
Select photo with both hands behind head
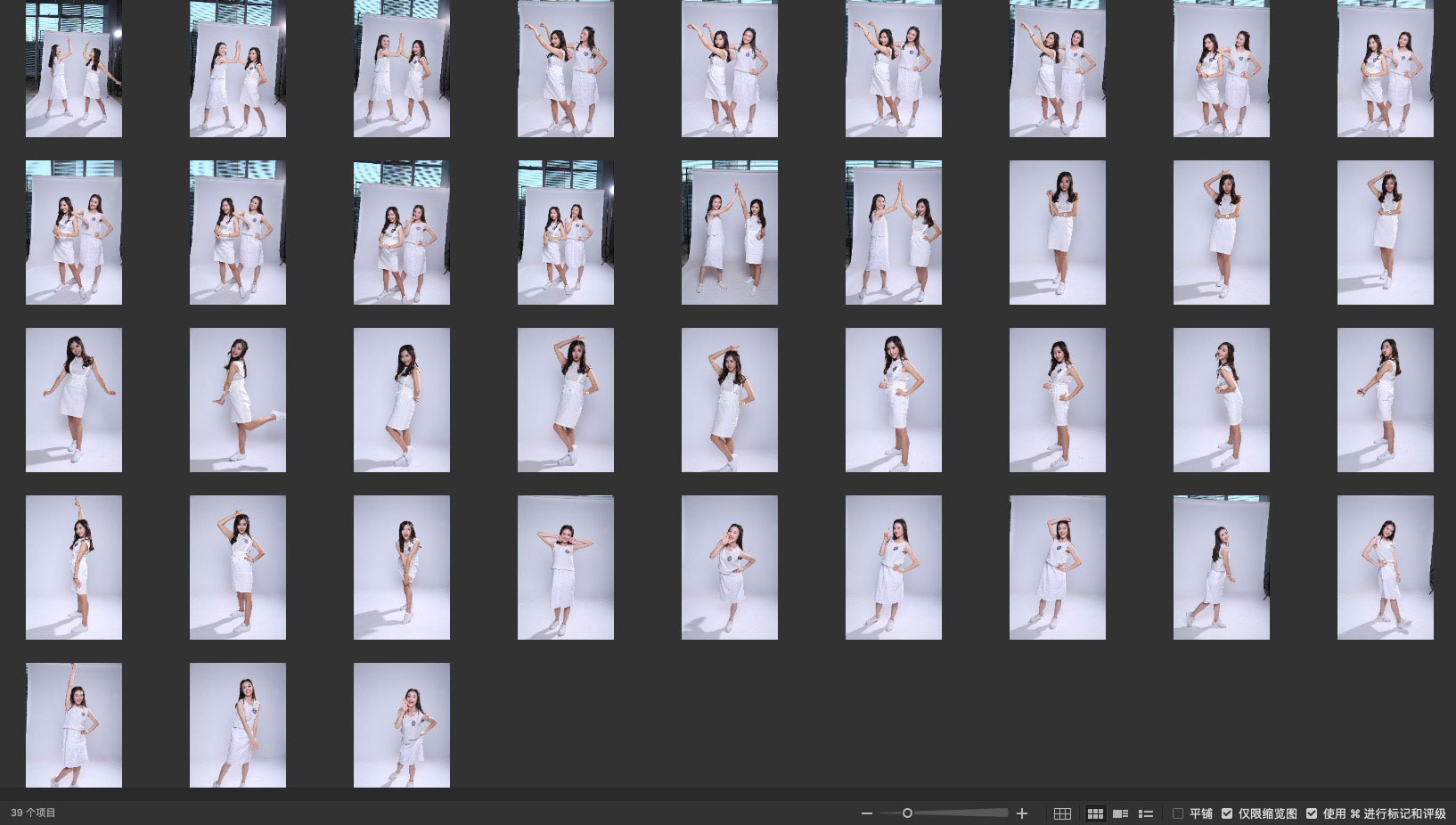(x=566, y=568)
